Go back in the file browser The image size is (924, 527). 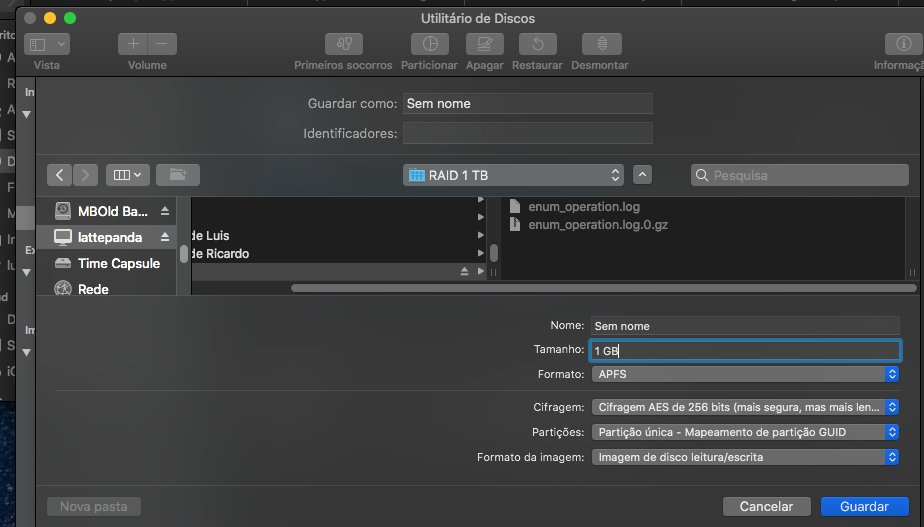tap(60, 175)
